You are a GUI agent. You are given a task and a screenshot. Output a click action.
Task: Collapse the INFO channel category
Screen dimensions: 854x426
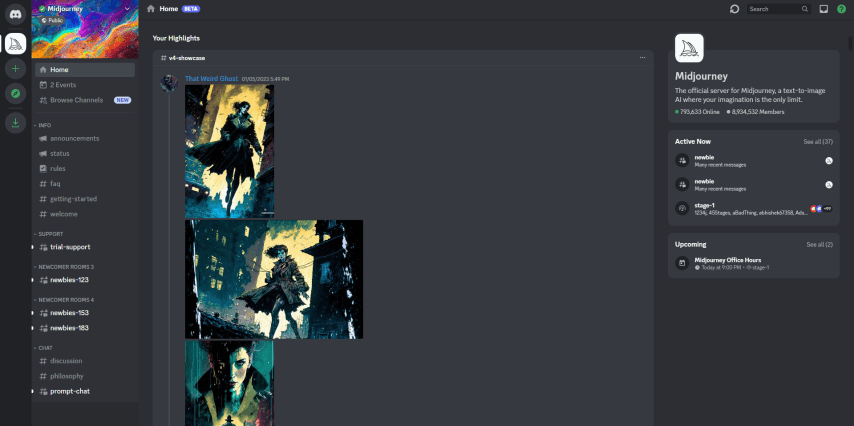(x=43, y=125)
